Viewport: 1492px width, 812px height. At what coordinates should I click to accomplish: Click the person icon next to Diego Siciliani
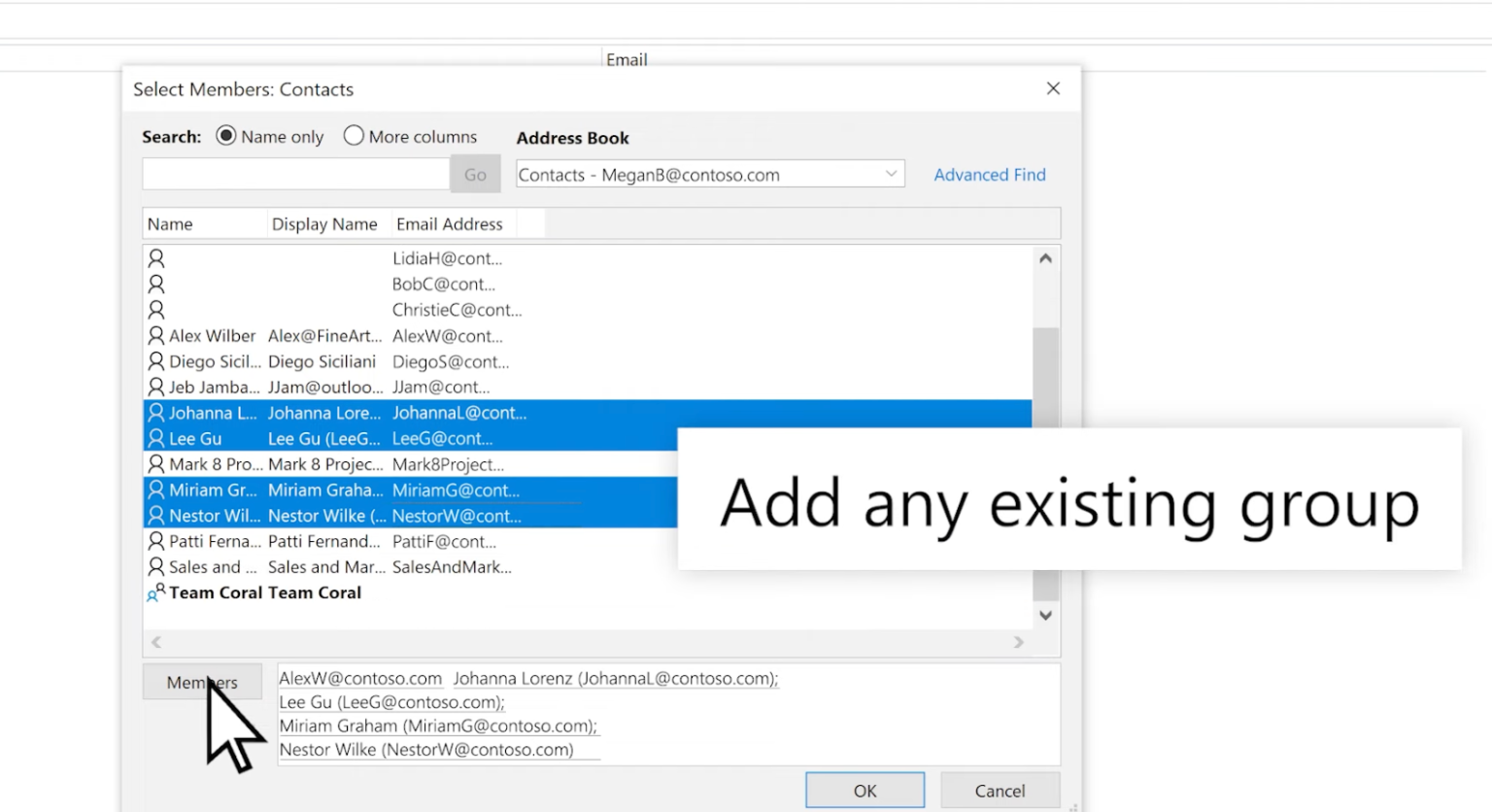click(156, 361)
